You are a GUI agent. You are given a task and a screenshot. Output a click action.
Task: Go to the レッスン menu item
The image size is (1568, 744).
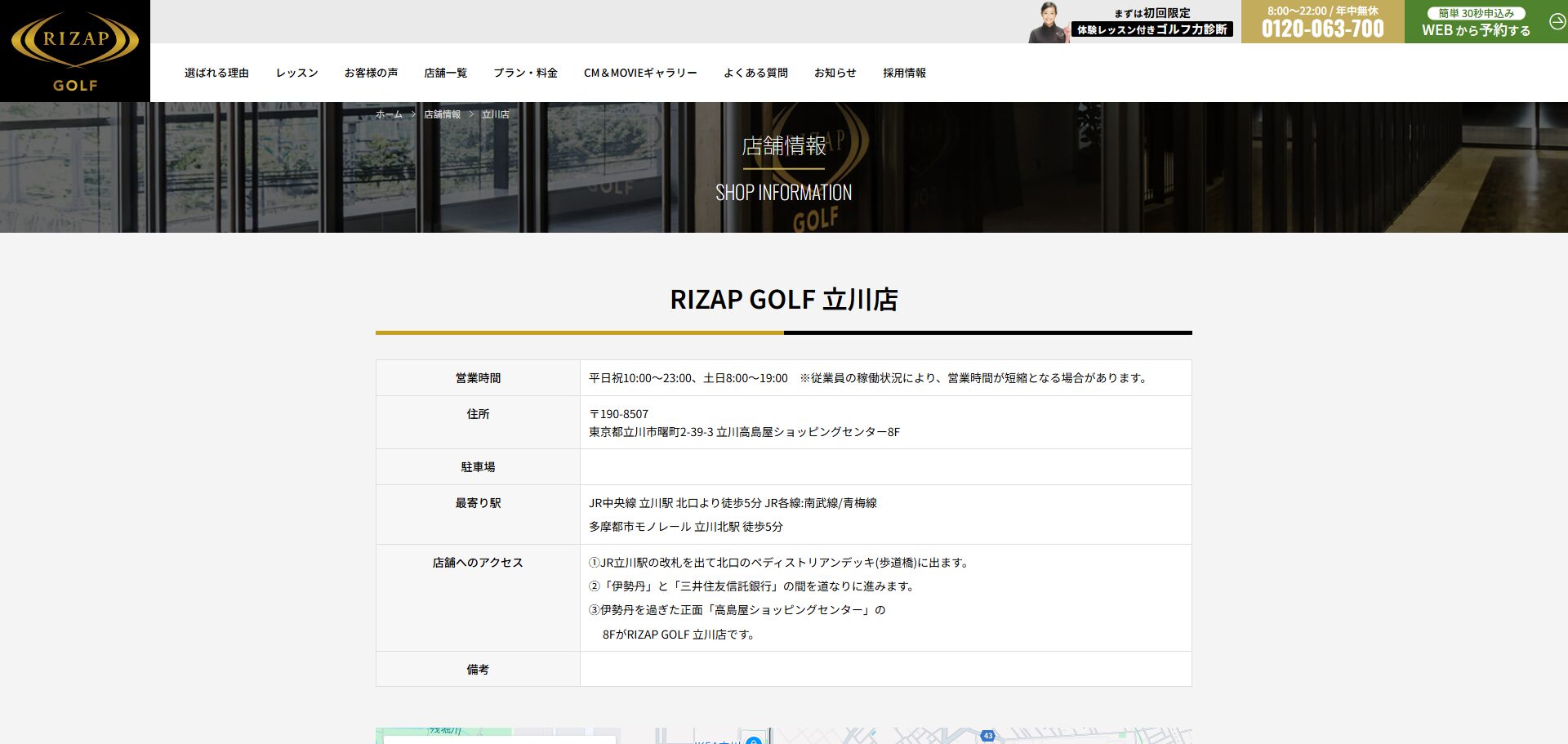[x=296, y=73]
